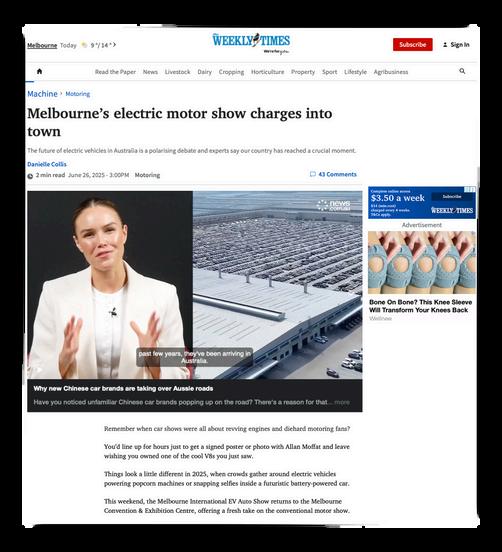The height and width of the screenshot is (552, 502).
Task: Open the Motoring breadcrumb link
Action: (x=78, y=94)
